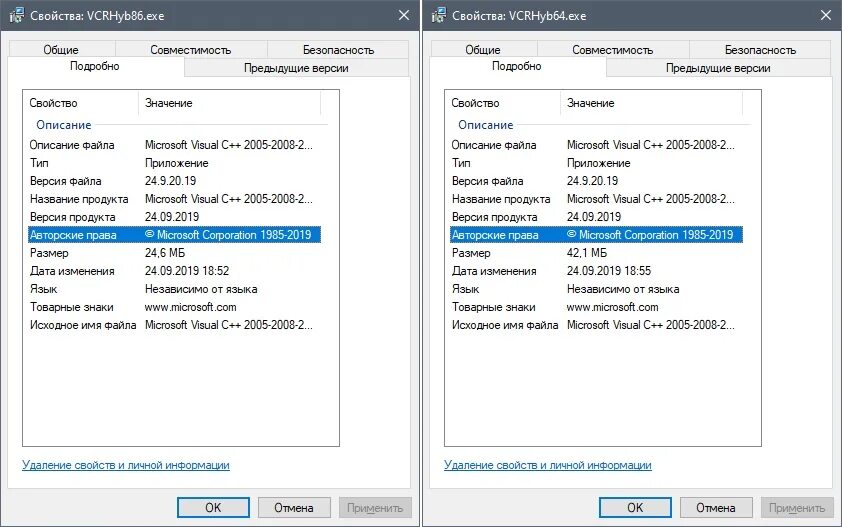The height and width of the screenshot is (527, 842).
Task: Select Предыдущие версии tab in VCRHyb86 window
Action: 296,68
